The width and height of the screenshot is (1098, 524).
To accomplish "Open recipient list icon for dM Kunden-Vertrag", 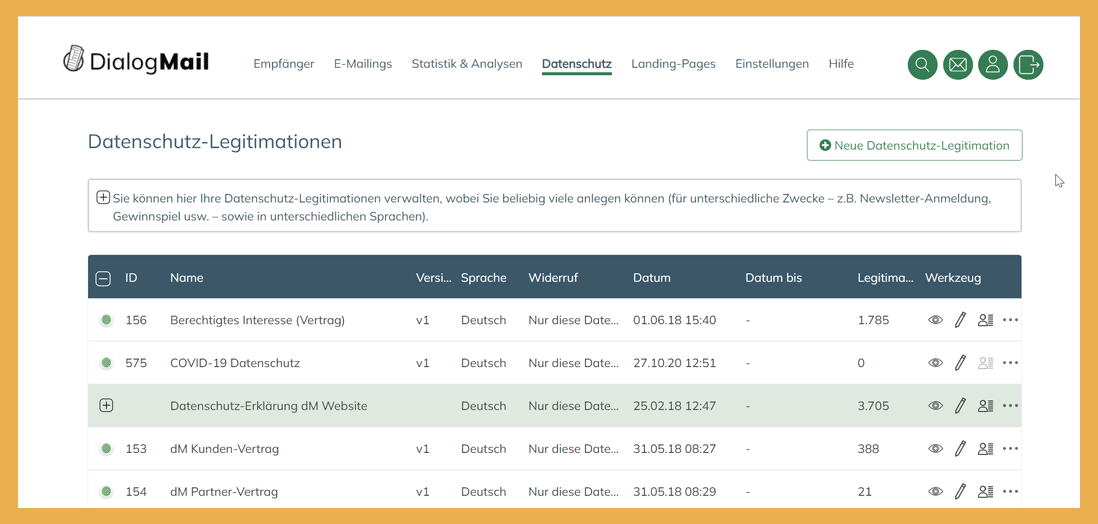I will point(986,448).
